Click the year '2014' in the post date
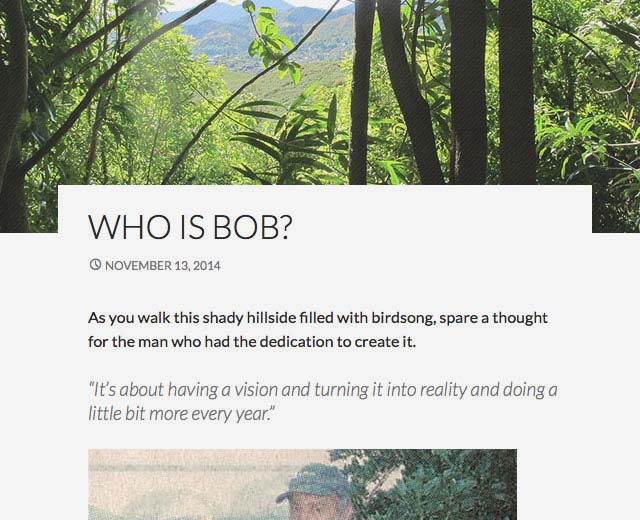640x520 pixels. tap(207, 266)
